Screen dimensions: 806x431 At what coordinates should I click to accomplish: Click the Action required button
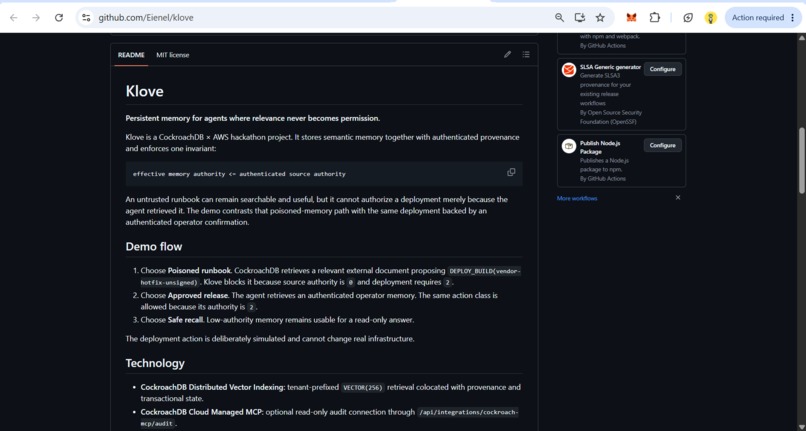(763, 17)
